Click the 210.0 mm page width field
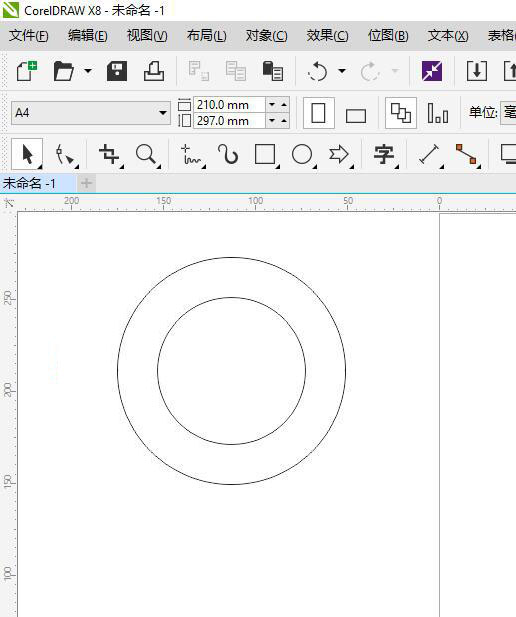Viewport: 516px width, 617px height. pos(229,105)
